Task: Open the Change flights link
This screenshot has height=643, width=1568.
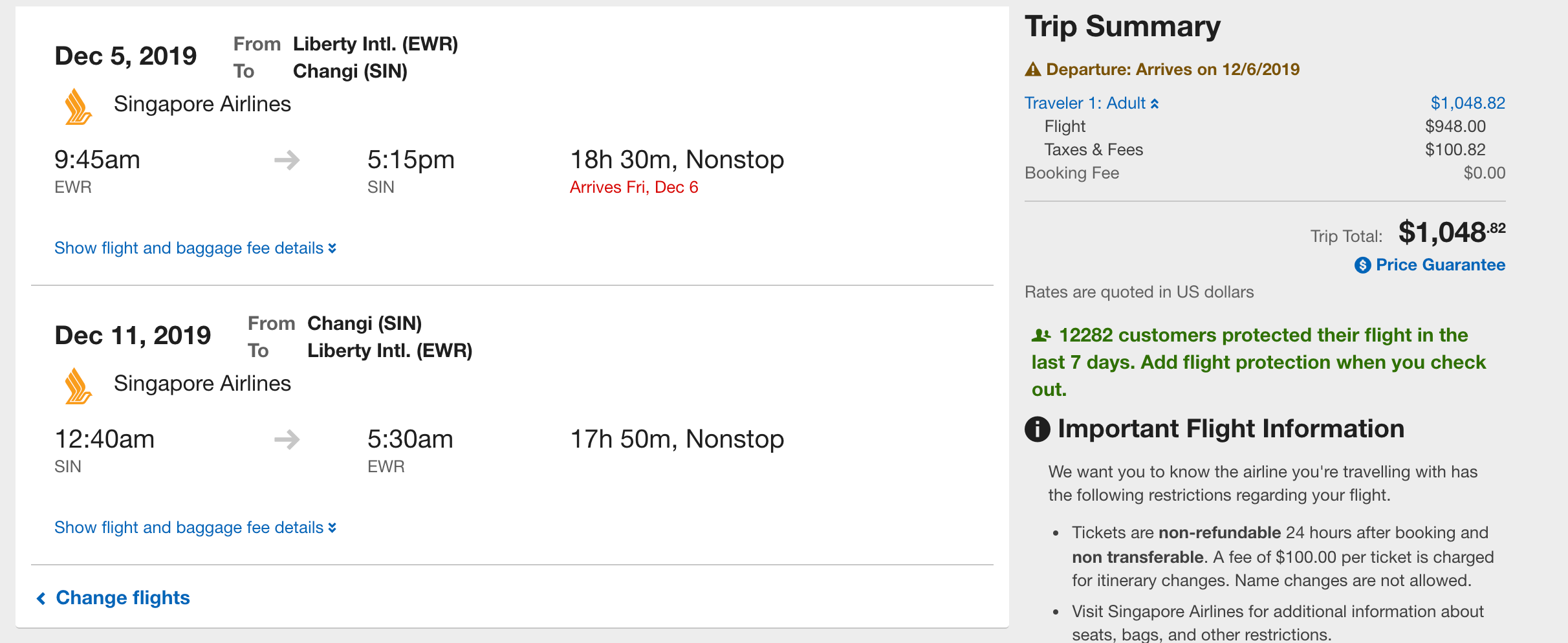Action: [123, 598]
